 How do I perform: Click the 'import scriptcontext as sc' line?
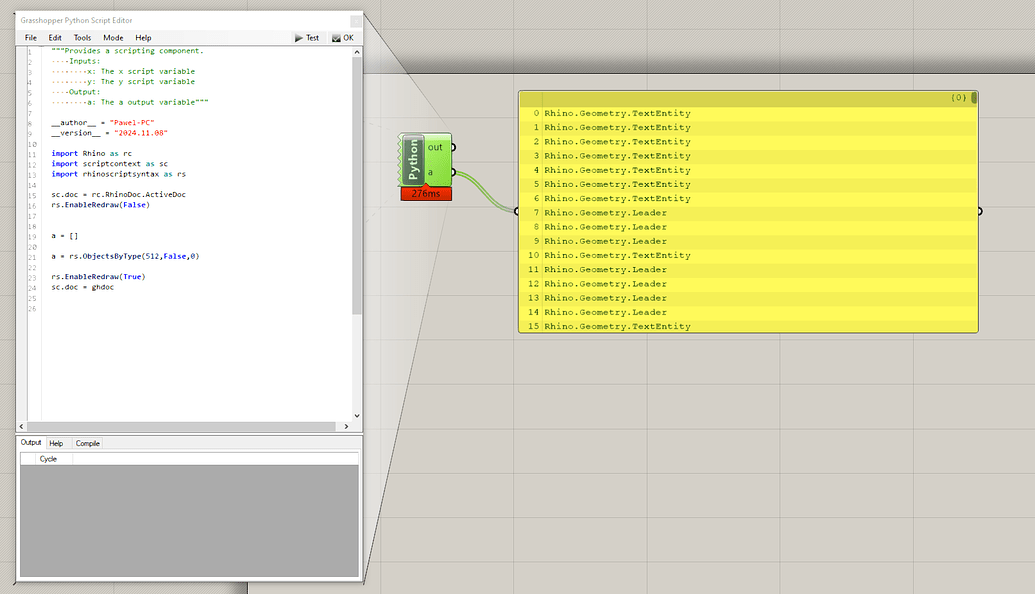(x=110, y=164)
